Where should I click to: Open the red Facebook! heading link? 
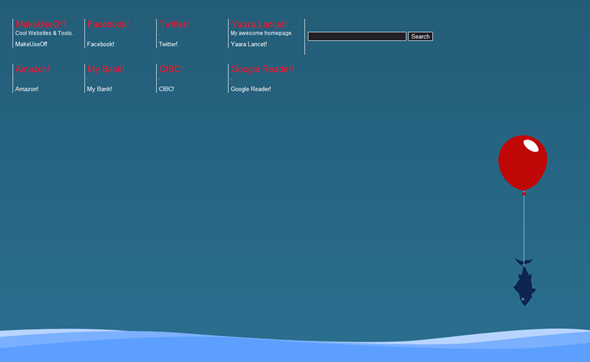(108, 24)
